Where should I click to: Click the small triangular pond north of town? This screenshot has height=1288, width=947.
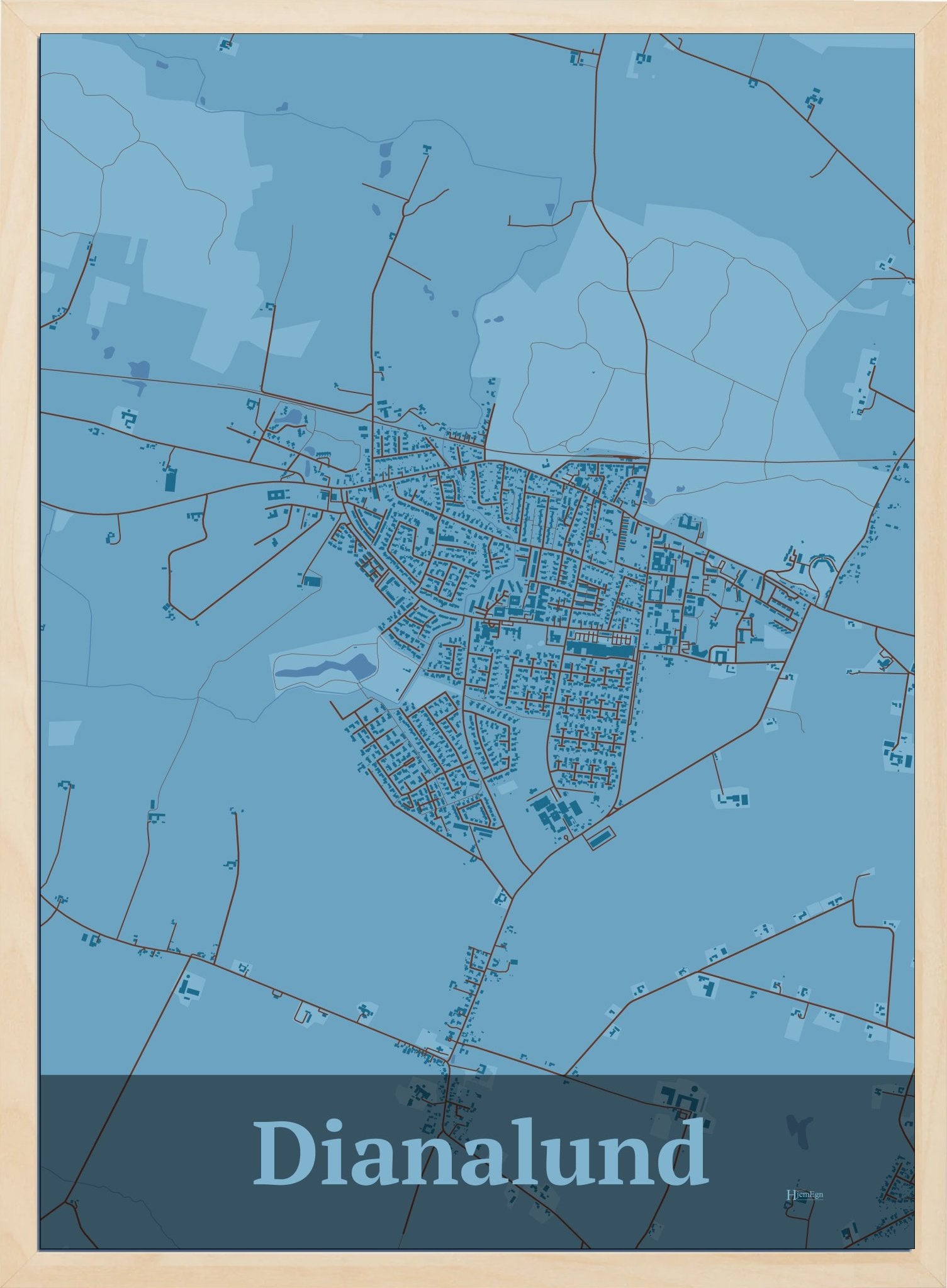tap(551, 210)
